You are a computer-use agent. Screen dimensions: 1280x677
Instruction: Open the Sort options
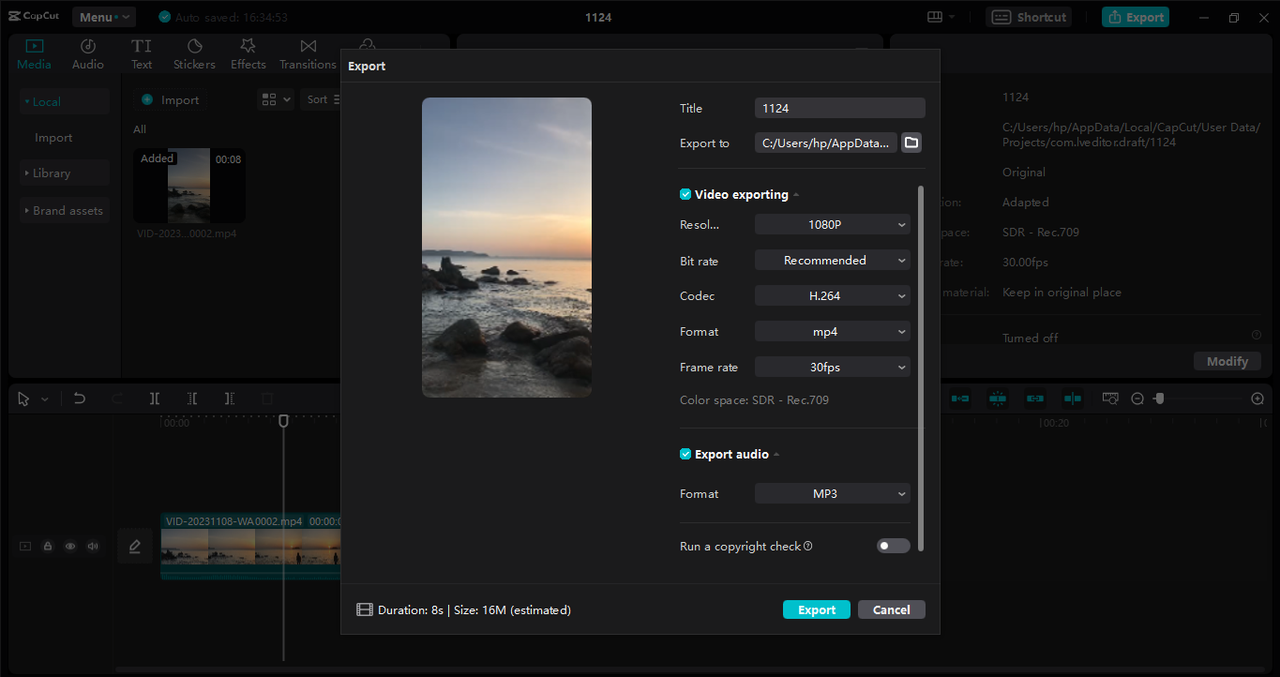point(322,100)
